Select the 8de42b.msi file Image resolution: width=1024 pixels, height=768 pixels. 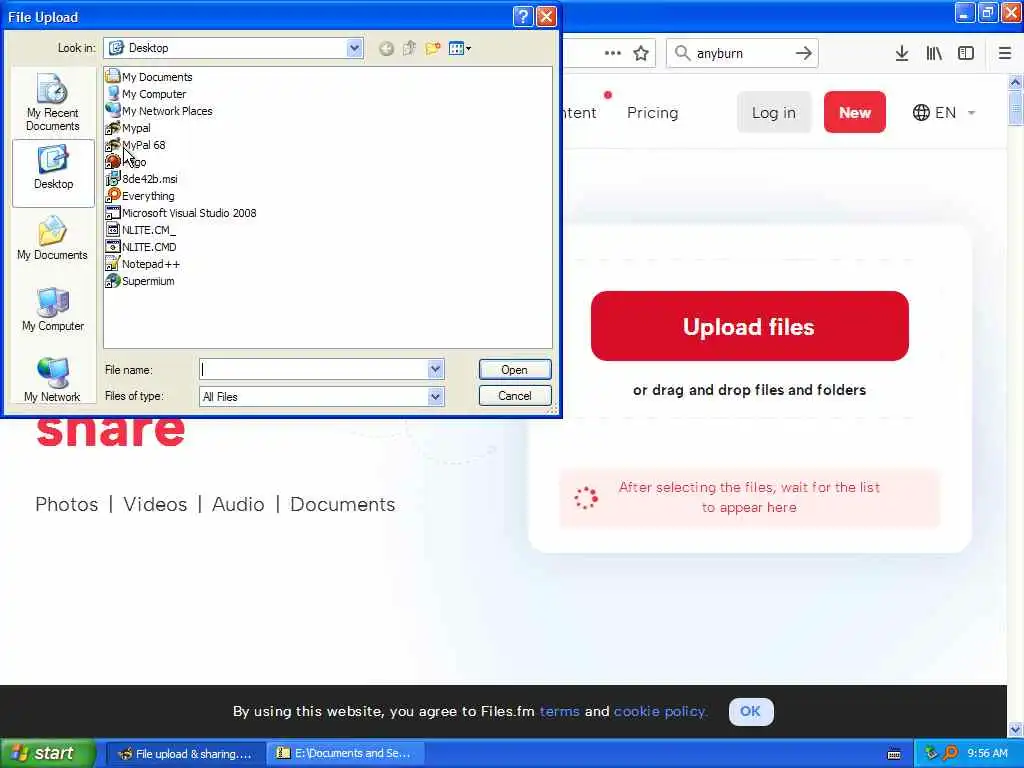point(142,179)
